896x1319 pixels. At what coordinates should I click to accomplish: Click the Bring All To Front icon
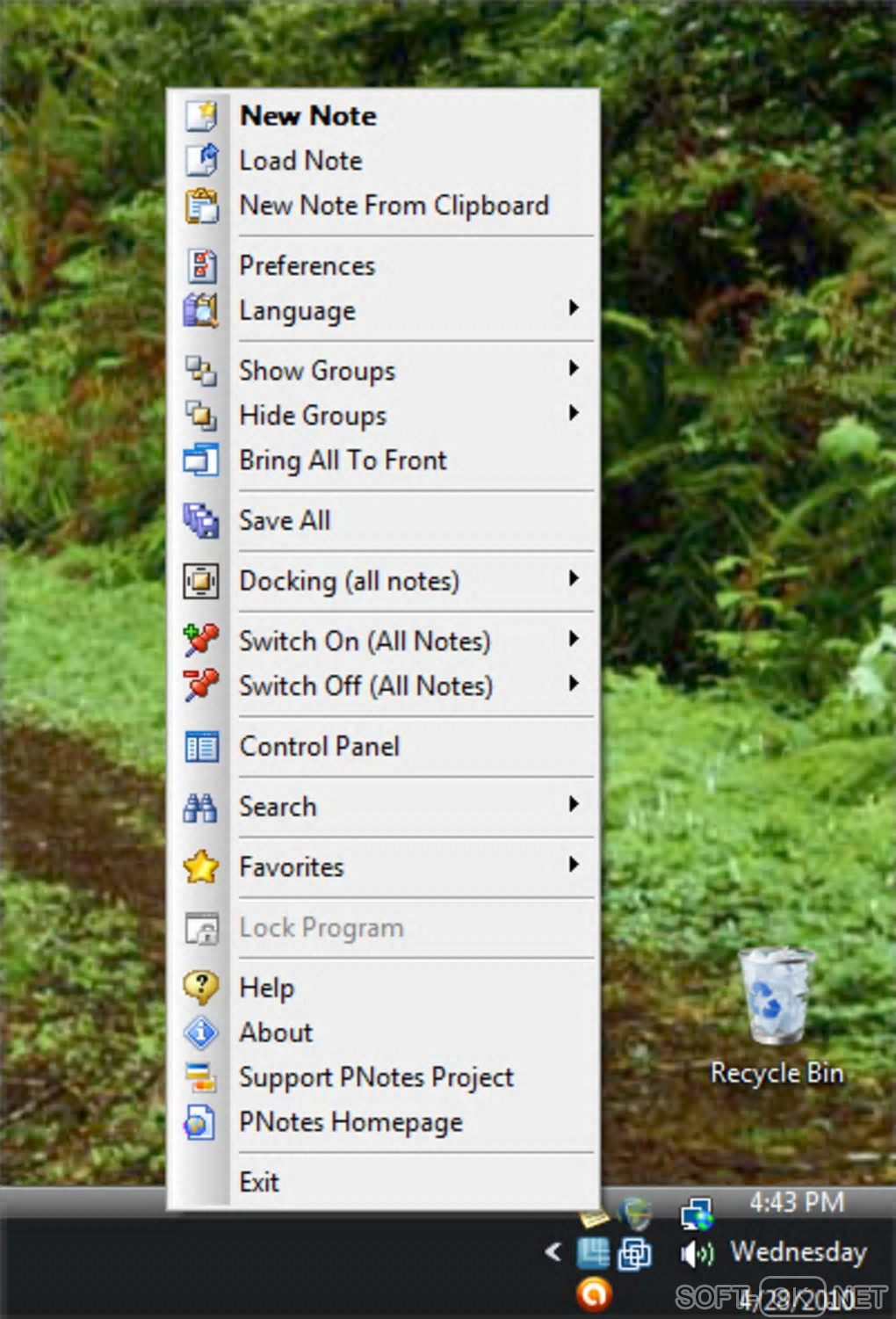tap(201, 460)
